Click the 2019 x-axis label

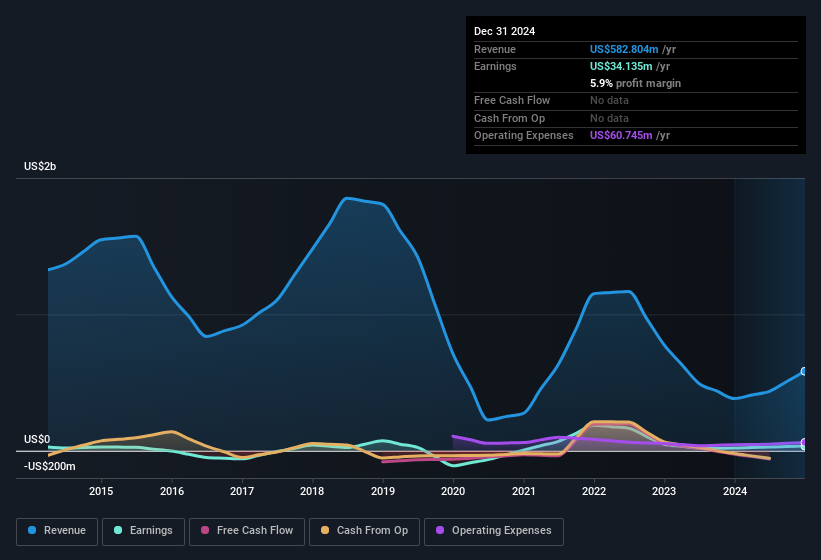383,491
